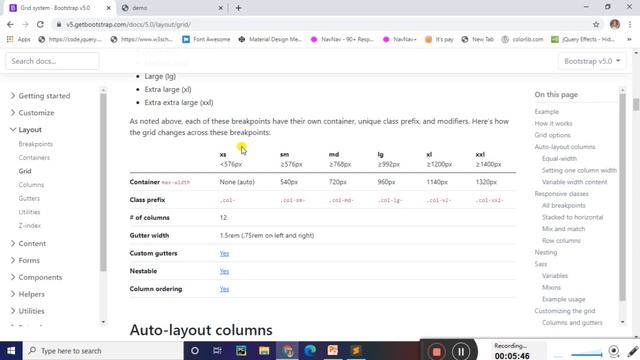Image resolution: width=640 pixels, height=360 pixels.
Task: Click the browser address bar URL
Action: pyautogui.click(x=129, y=24)
